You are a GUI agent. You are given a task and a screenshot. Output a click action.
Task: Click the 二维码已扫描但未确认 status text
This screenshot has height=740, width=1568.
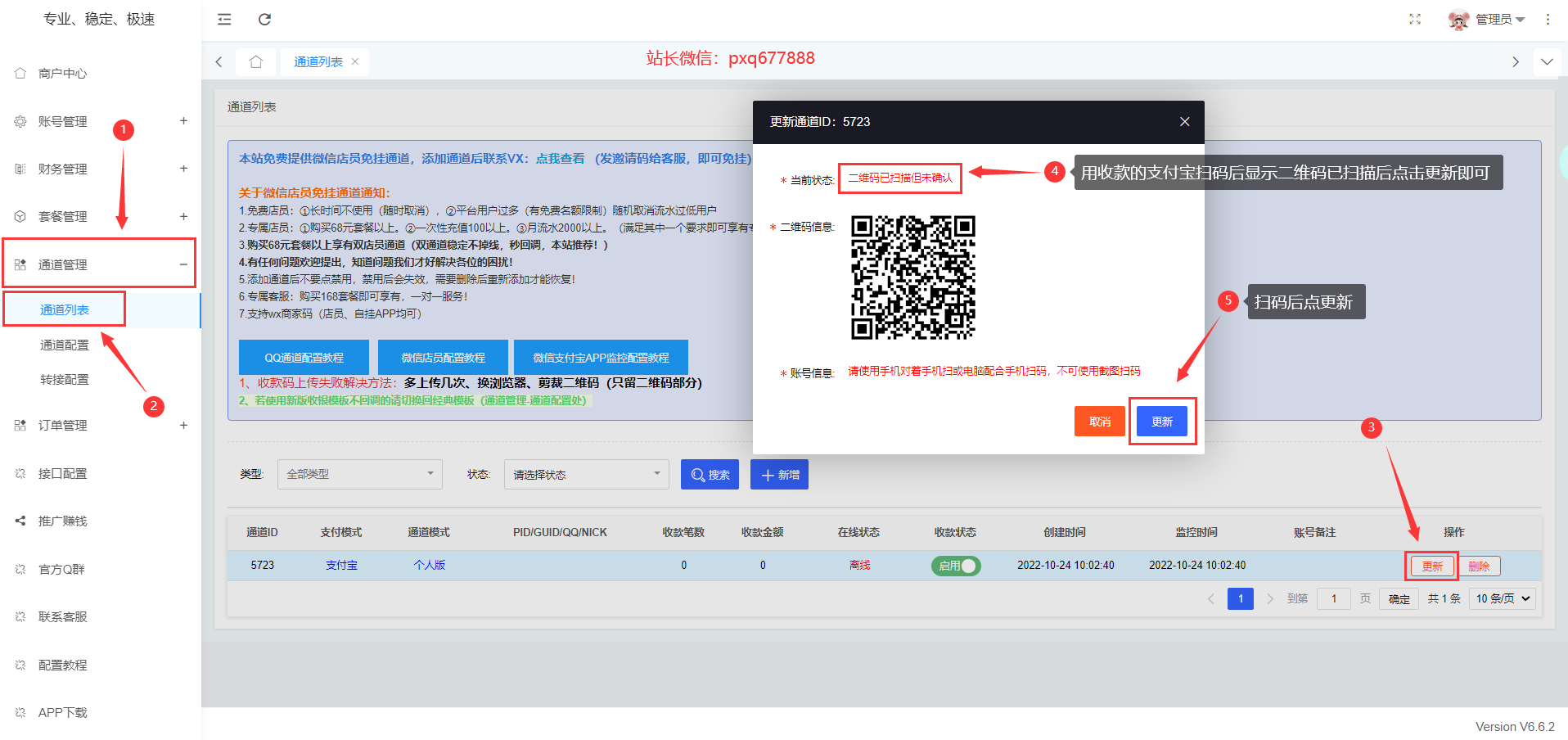pos(900,178)
